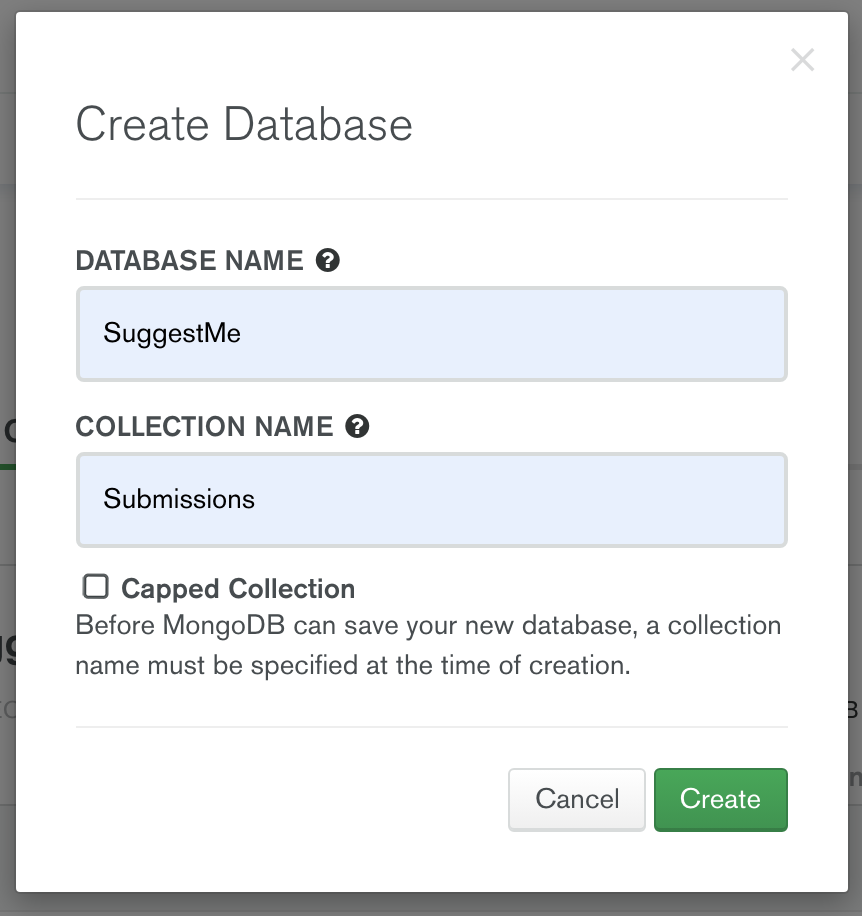The image size is (862, 916).
Task: Focus the Database Name input field
Action: coord(431,334)
